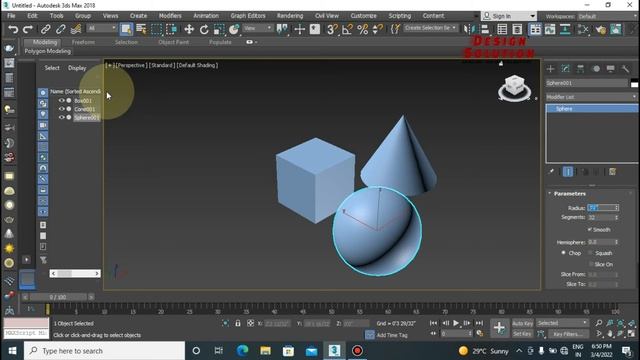Image resolution: width=640 pixels, height=360 pixels.
Task: Open the Render Setup teapot icon
Action: tap(601, 29)
